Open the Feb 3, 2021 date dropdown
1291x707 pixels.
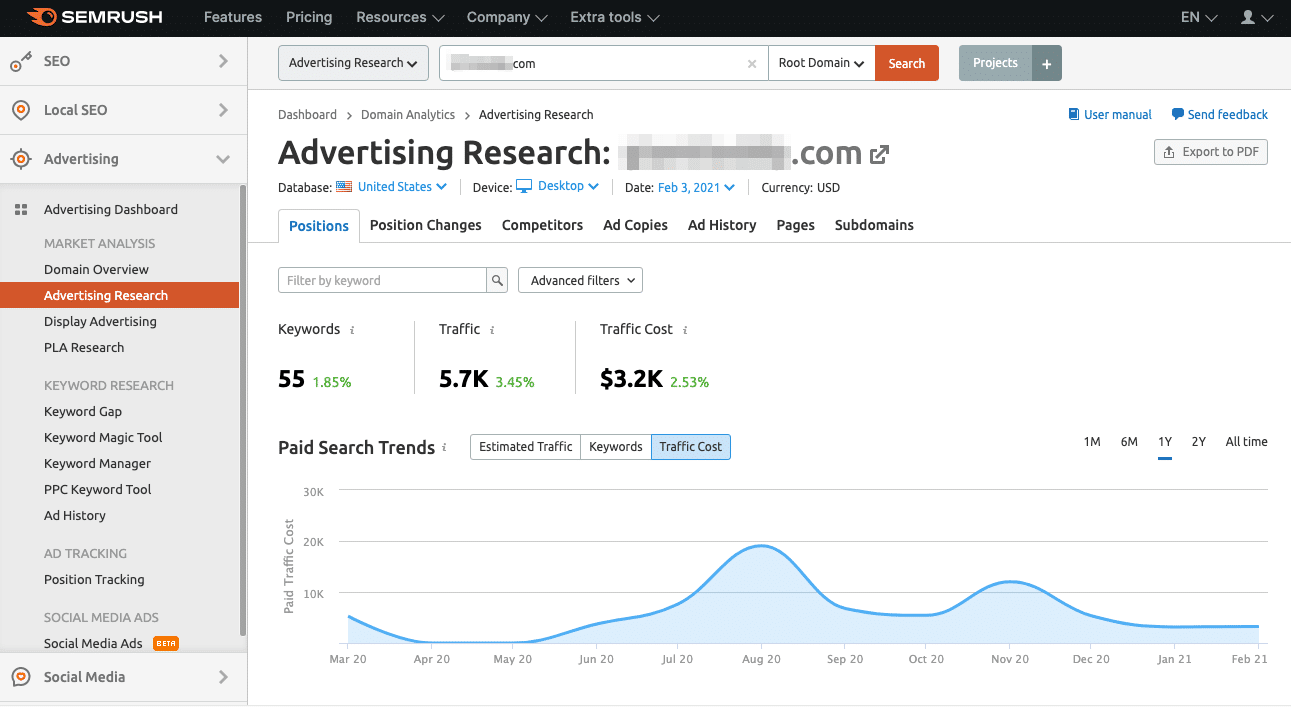(x=697, y=187)
